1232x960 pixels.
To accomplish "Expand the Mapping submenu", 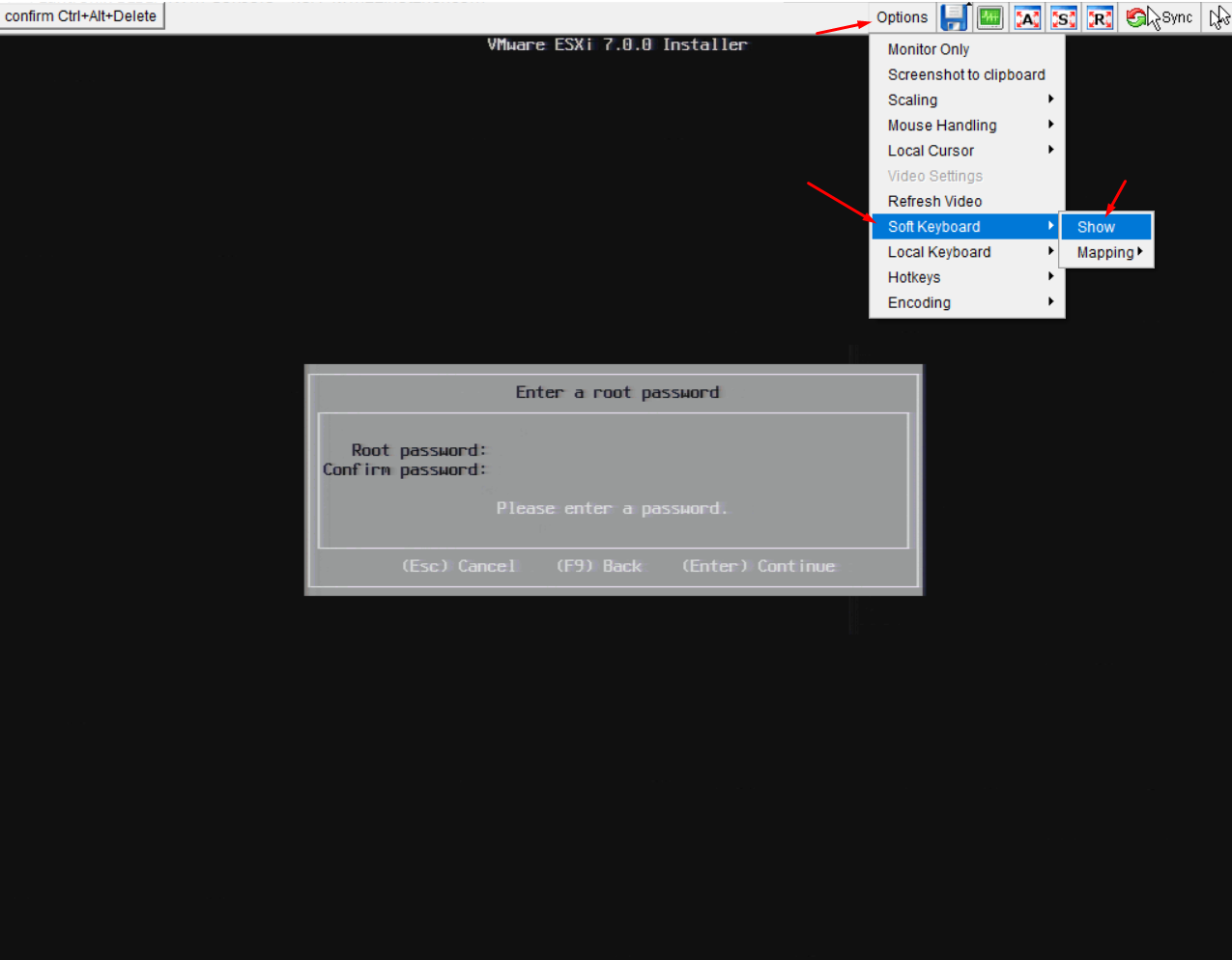I will pyautogui.click(x=1106, y=252).
